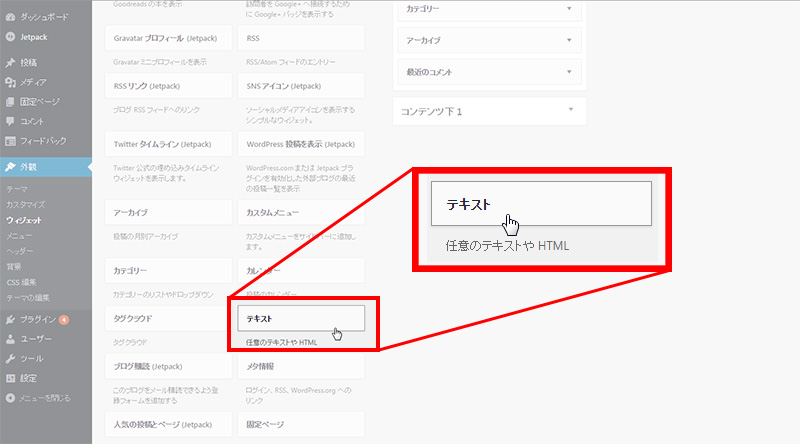Viewport: 800px width, 444px height.
Task: Open the テーマの編集 submenu item
Action: (x=30, y=297)
